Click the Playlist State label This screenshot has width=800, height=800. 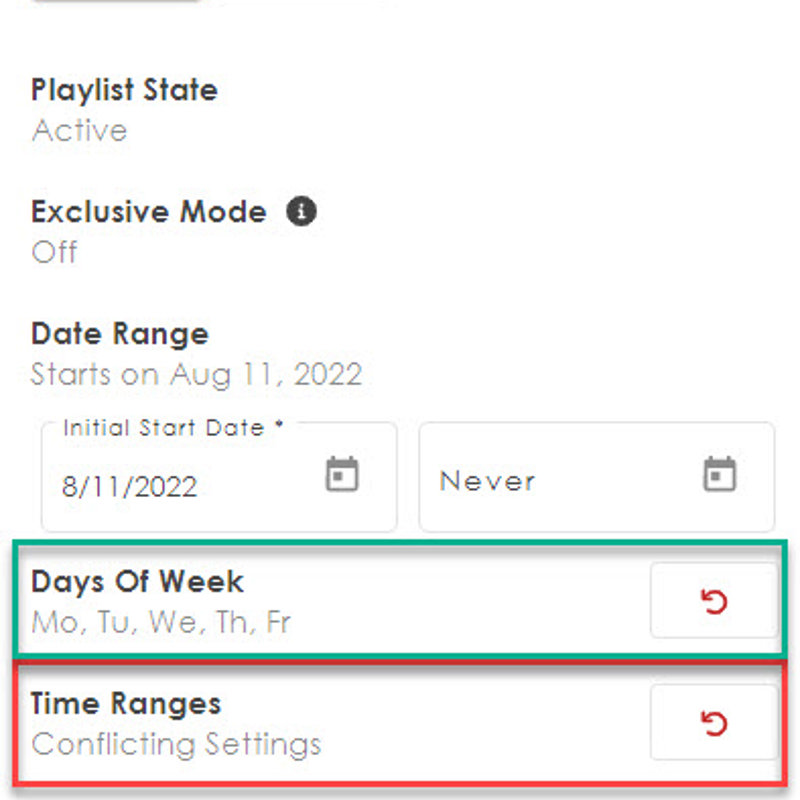click(x=124, y=90)
